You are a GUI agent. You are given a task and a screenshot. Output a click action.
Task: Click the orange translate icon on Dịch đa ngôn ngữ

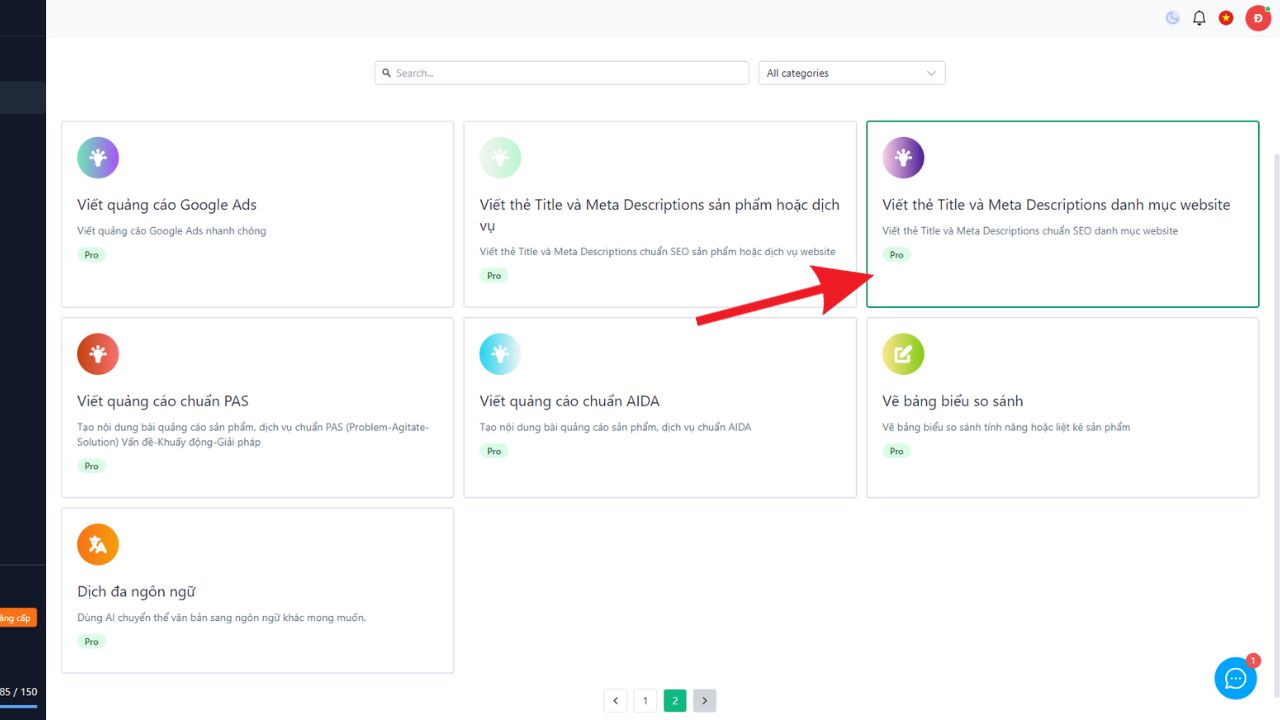point(98,544)
